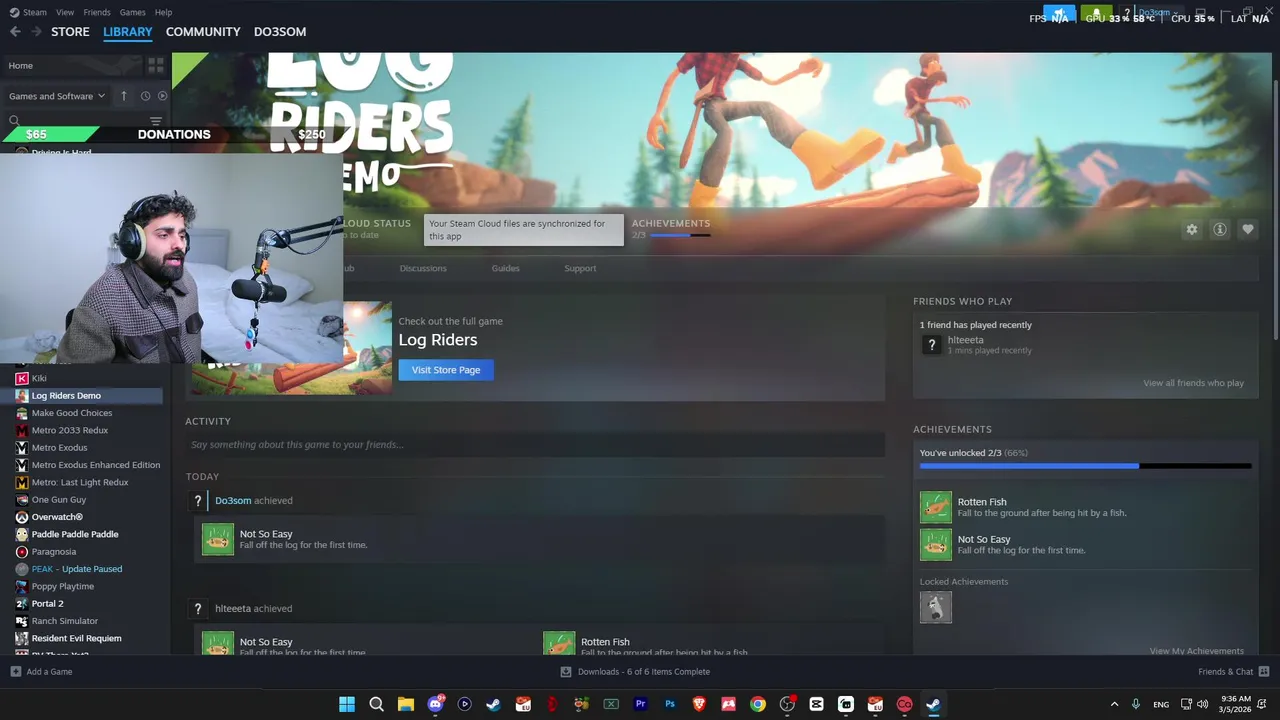Open Do3som avatar in activity feed
1280x720 pixels.
click(198, 501)
